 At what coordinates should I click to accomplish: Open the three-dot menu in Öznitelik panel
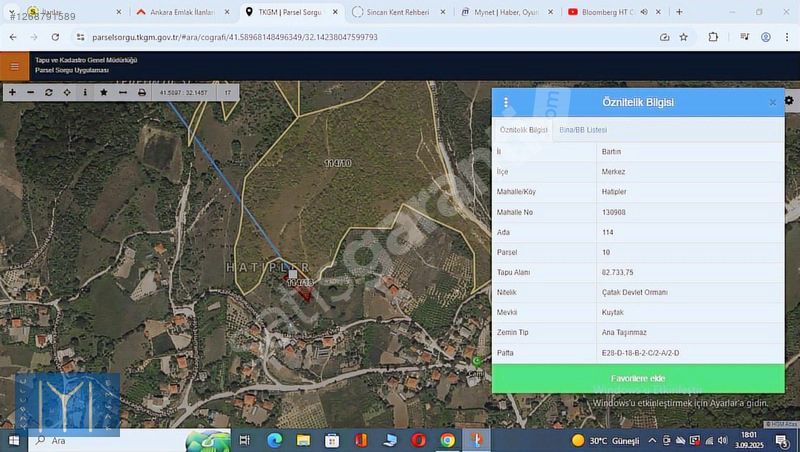(x=506, y=102)
